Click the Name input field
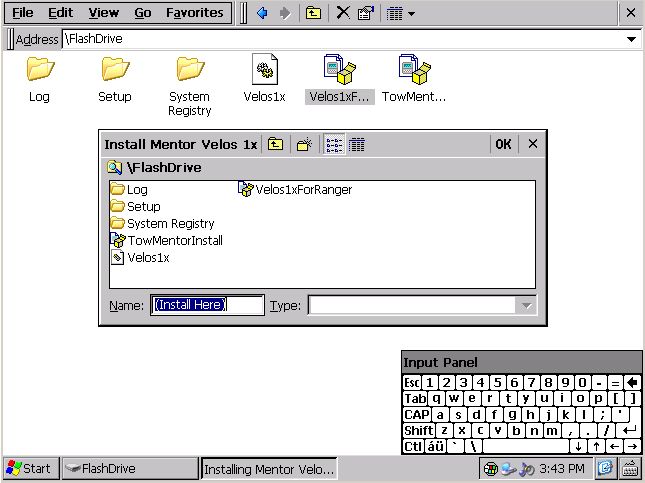This screenshot has height=483, width=645. [207, 305]
